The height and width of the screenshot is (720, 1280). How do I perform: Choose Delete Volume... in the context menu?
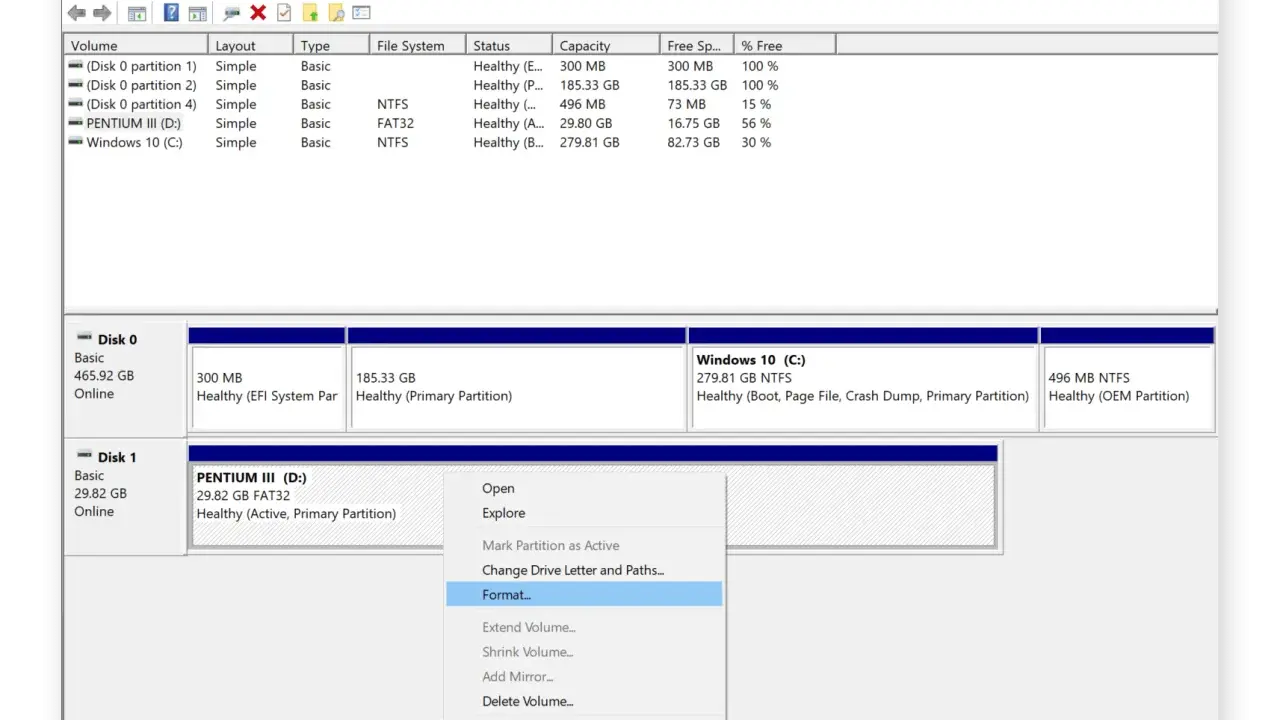pos(584,701)
